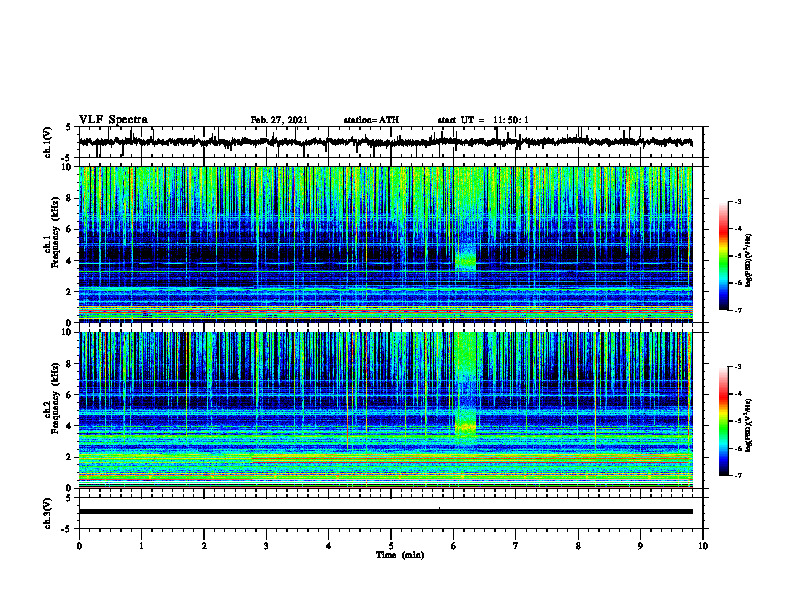Click time axis tick label '0'
The image size is (792, 612).
click(x=79, y=546)
